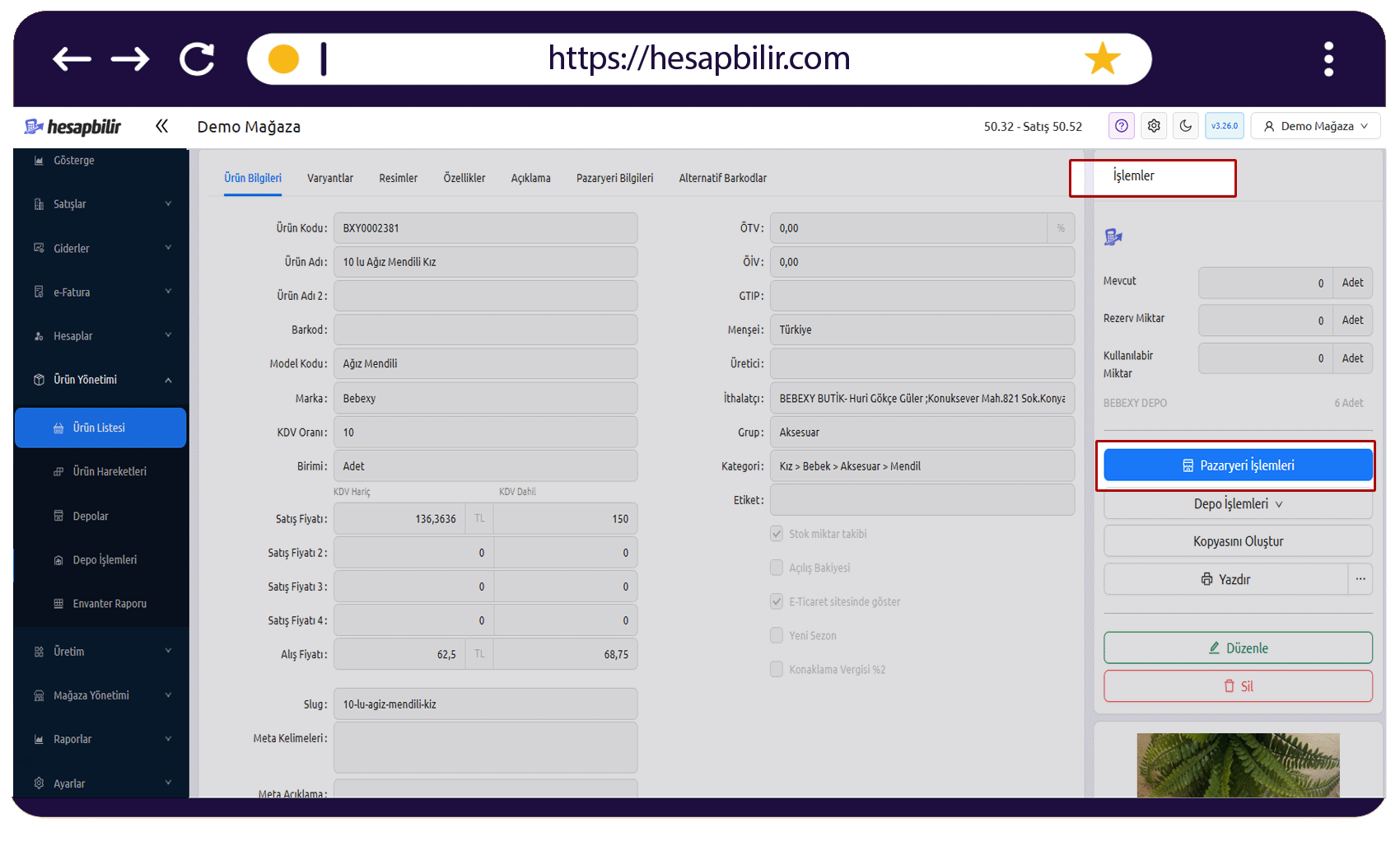Open the Depo İşlemleri dropdown button
The image size is (1400, 865).
click(x=1238, y=504)
